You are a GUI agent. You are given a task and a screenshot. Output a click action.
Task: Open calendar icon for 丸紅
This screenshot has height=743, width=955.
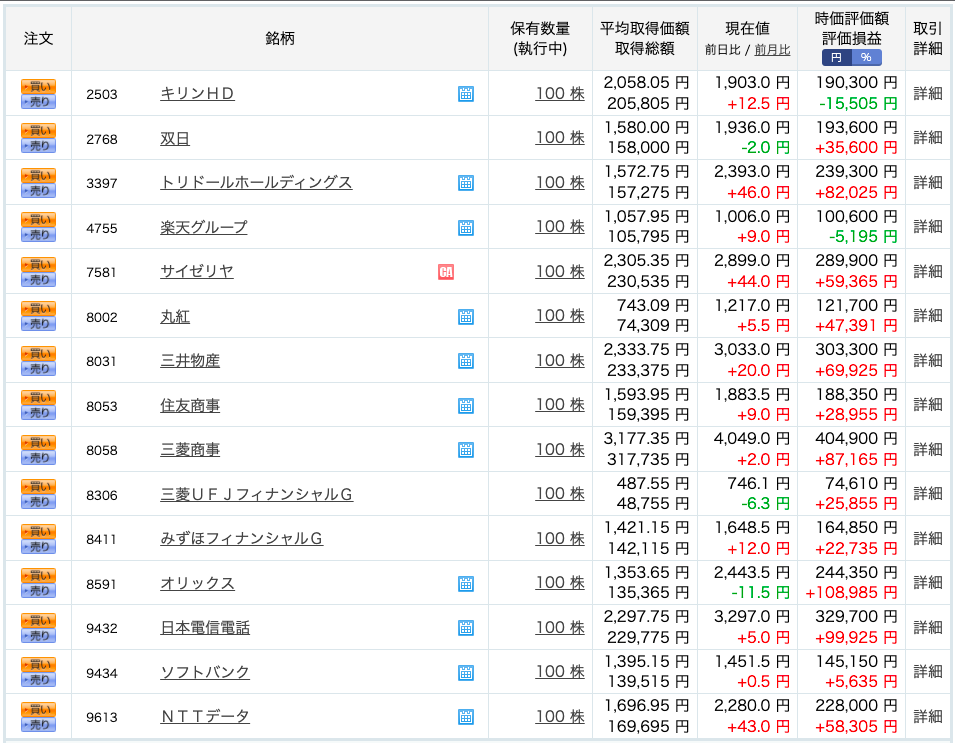click(x=466, y=317)
